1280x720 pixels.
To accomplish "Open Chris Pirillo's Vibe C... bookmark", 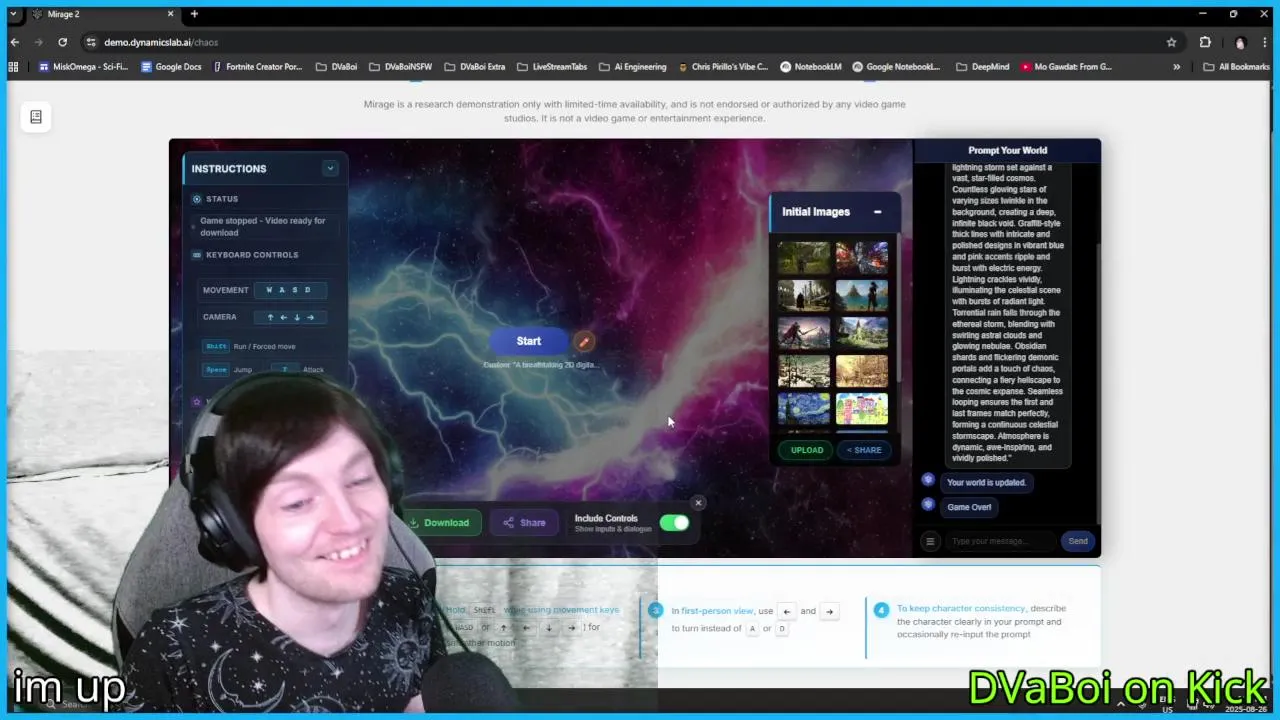I will pyautogui.click(x=723, y=67).
